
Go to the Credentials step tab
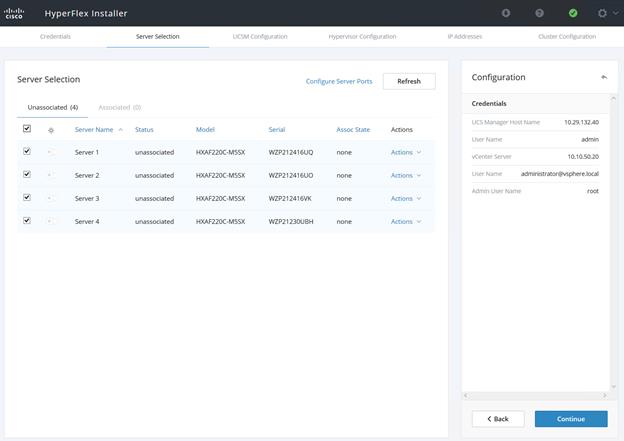coord(55,37)
